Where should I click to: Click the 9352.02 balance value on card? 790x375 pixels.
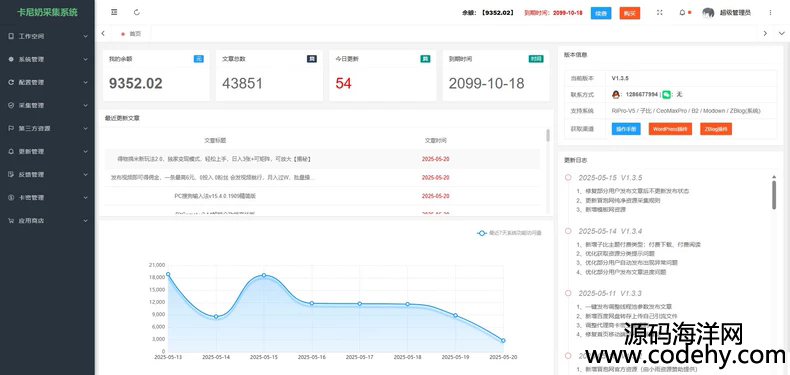click(136, 84)
